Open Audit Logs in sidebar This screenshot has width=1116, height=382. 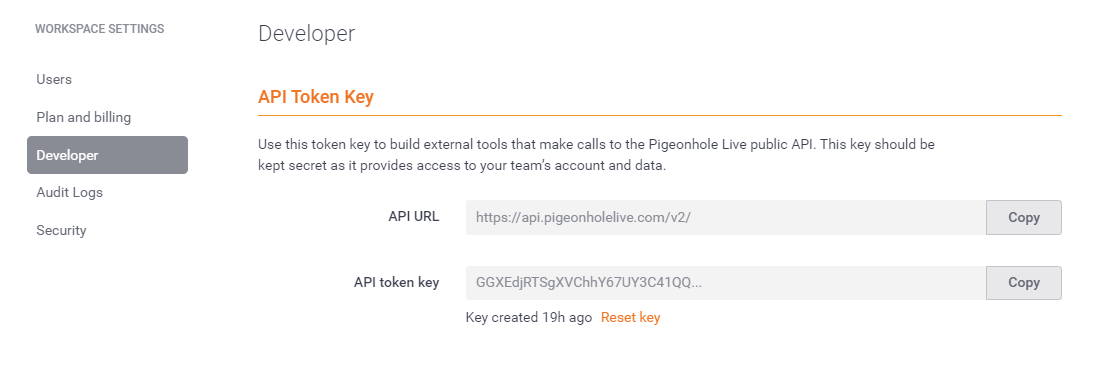pyautogui.click(x=70, y=192)
